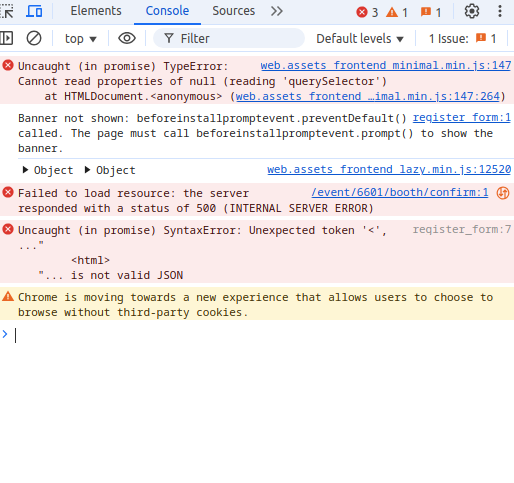Click the issues count badge in tab bar

point(431,12)
